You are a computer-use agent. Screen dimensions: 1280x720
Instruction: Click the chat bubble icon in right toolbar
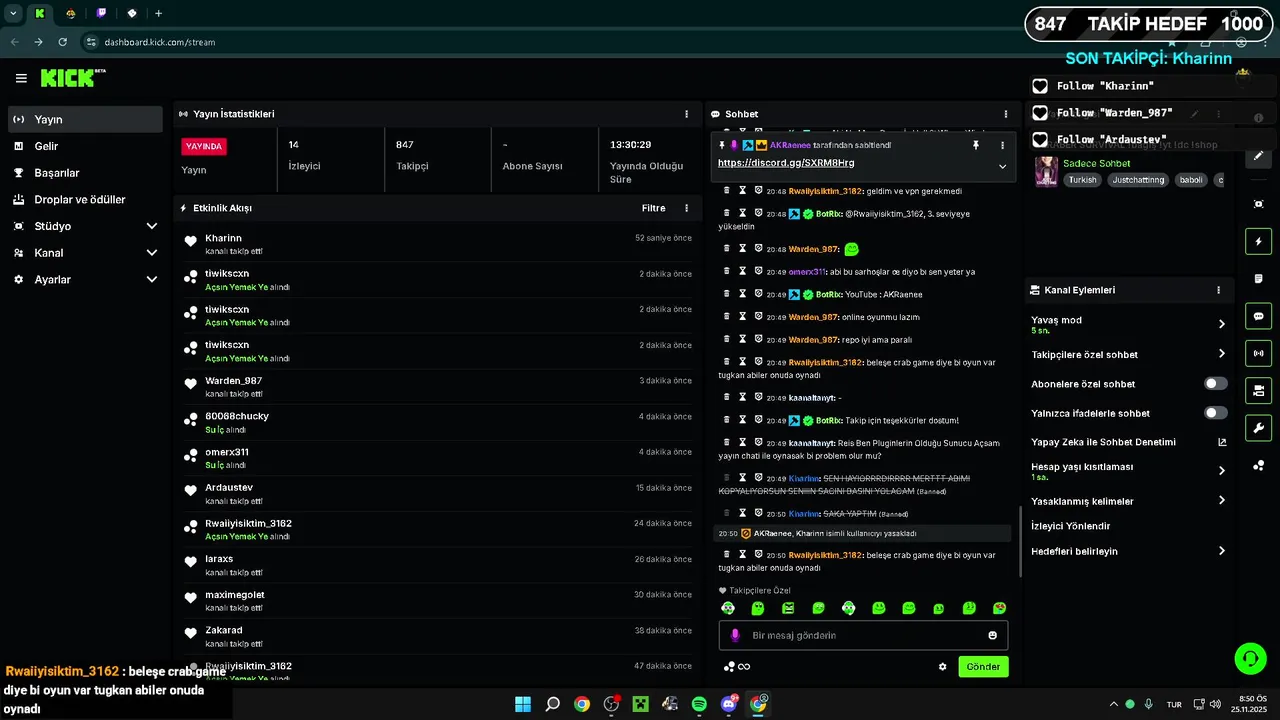[x=1259, y=316]
